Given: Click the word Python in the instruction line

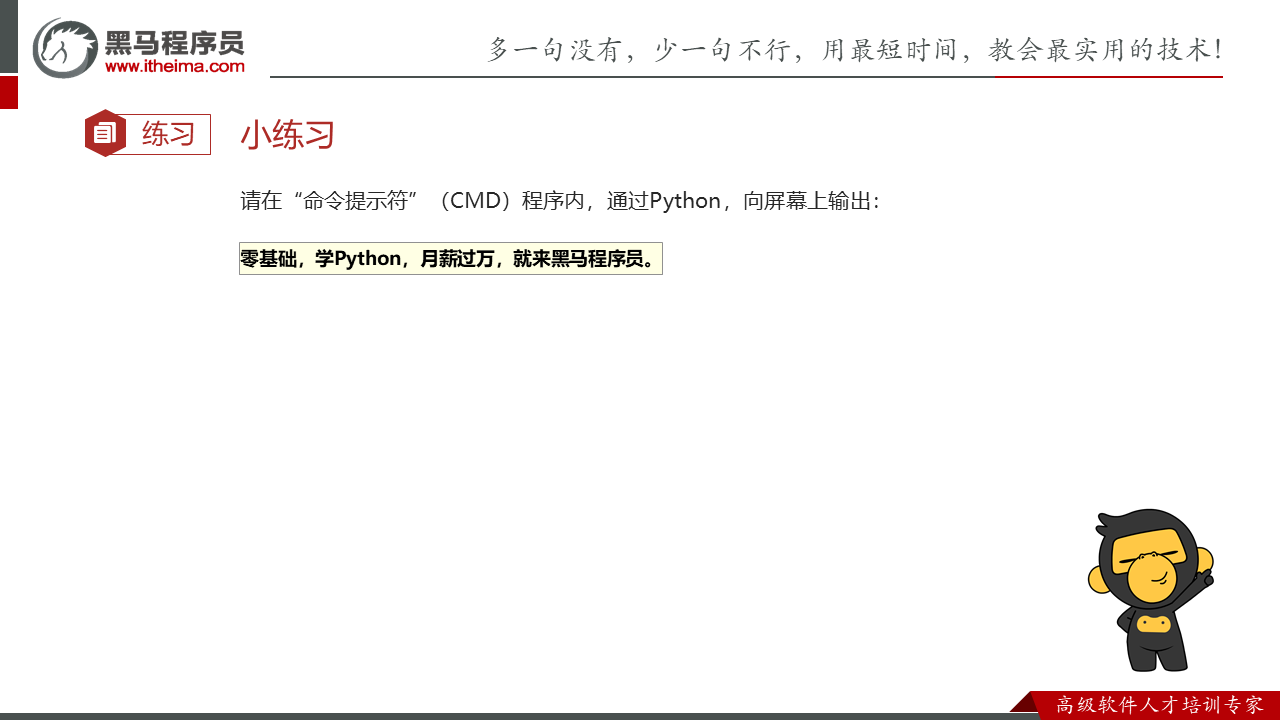Looking at the screenshot, I should [x=685, y=201].
